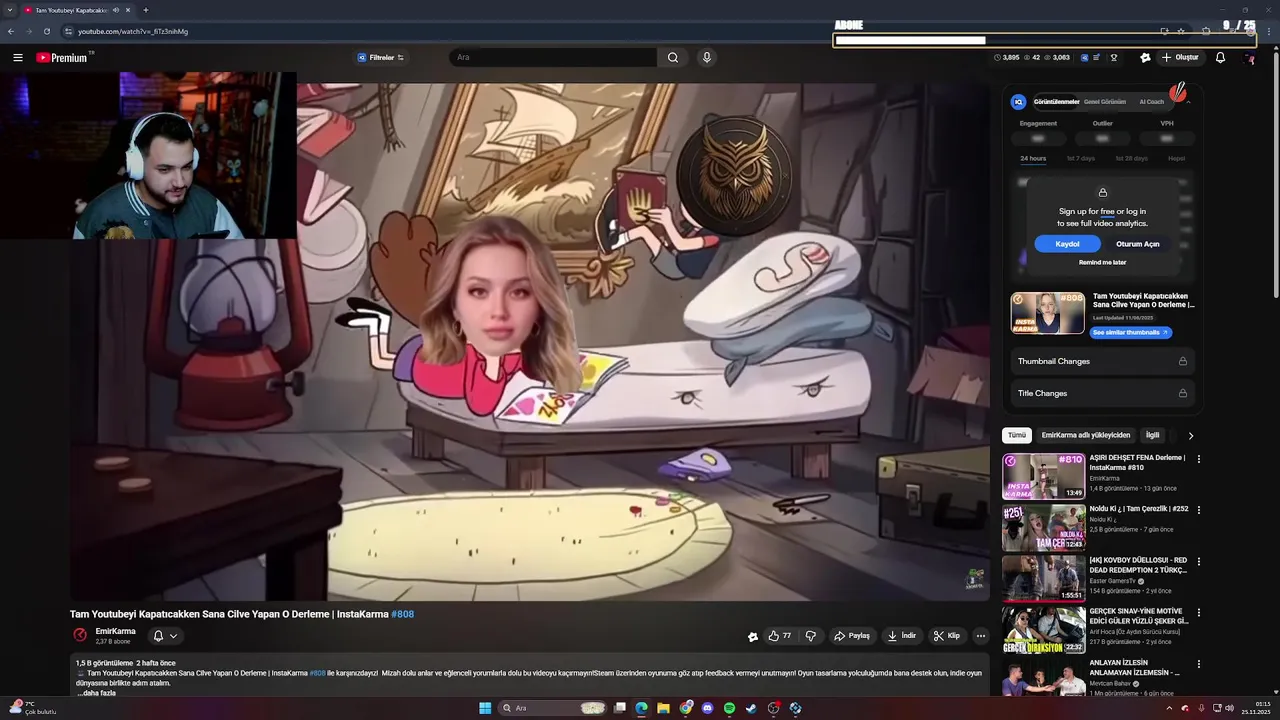Expand the description with ...daha fazla
This screenshot has width=1280, height=720.
click(x=99, y=693)
